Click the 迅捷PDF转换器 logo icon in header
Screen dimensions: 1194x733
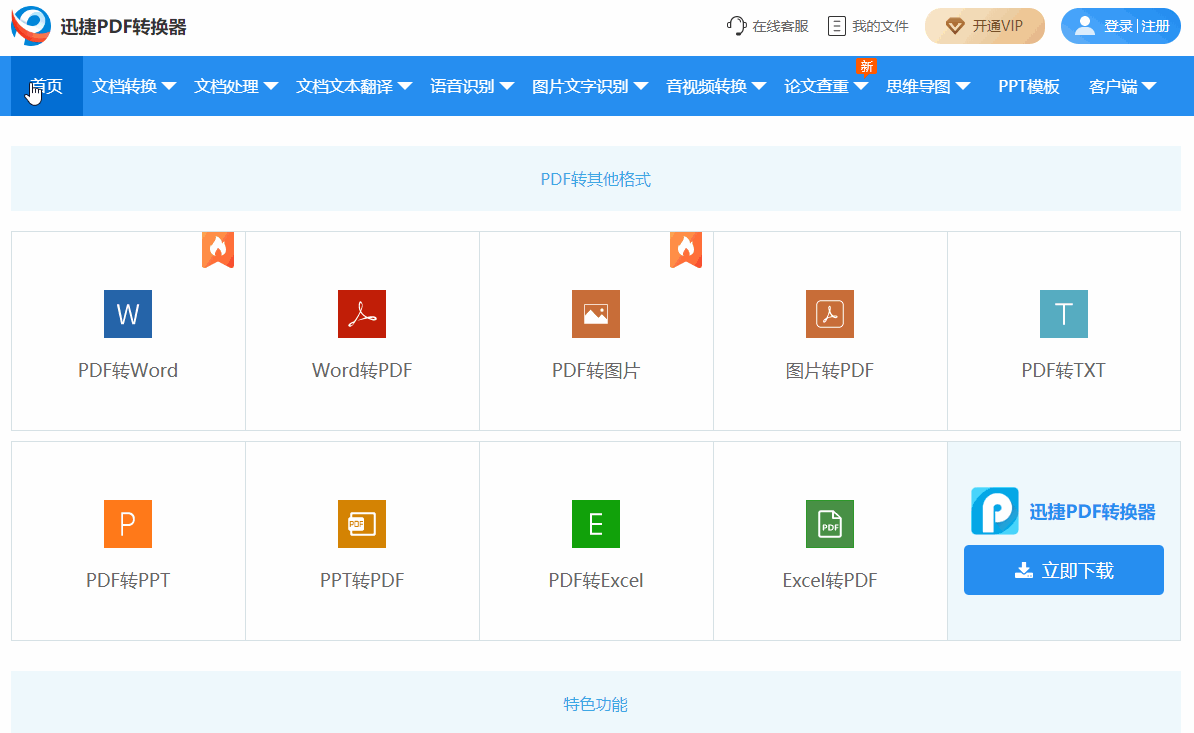click(31, 25)
